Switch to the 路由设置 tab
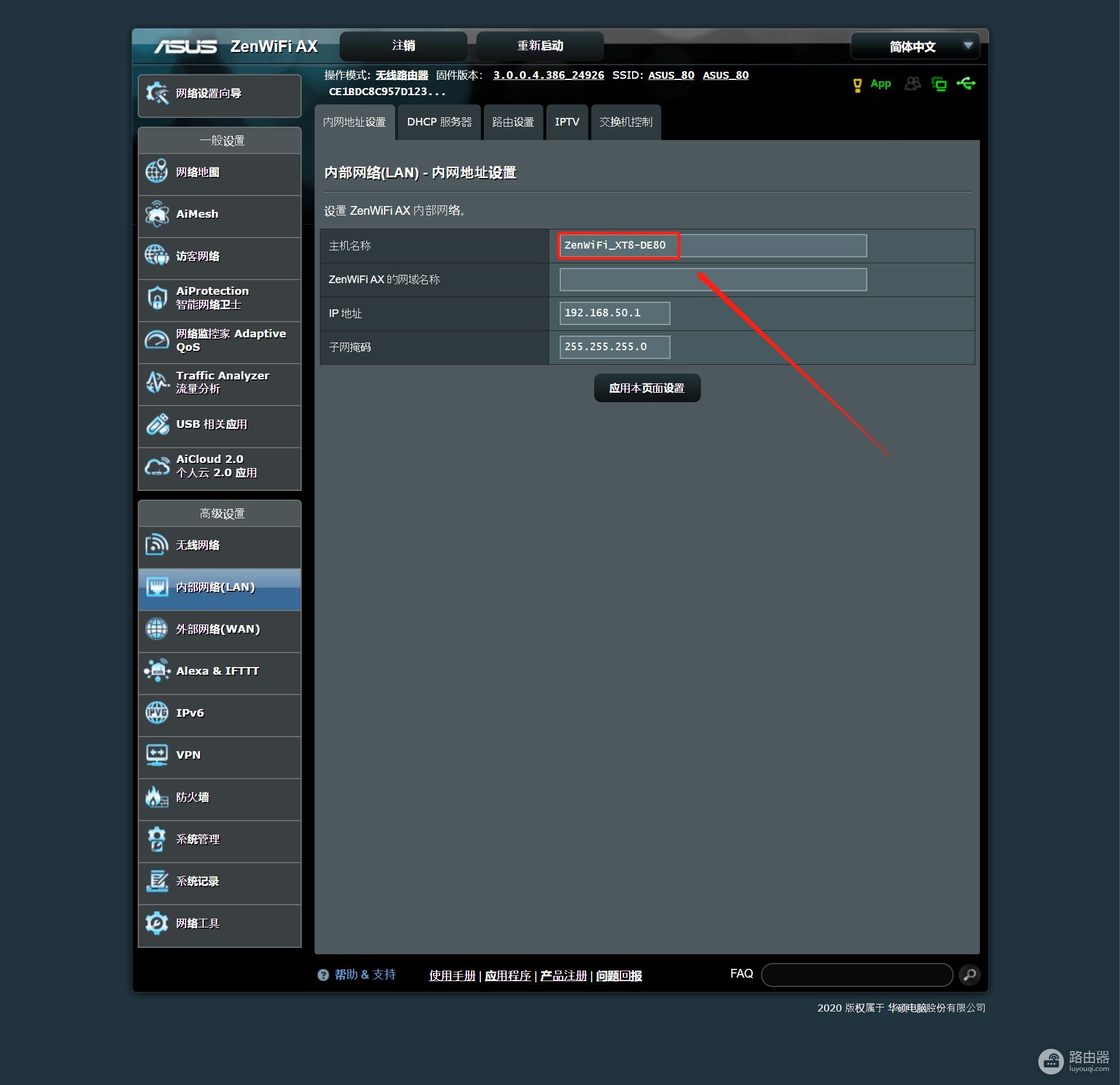Image resolution: width=1120 pixels, height=1085 pixels. click(513, 122)
